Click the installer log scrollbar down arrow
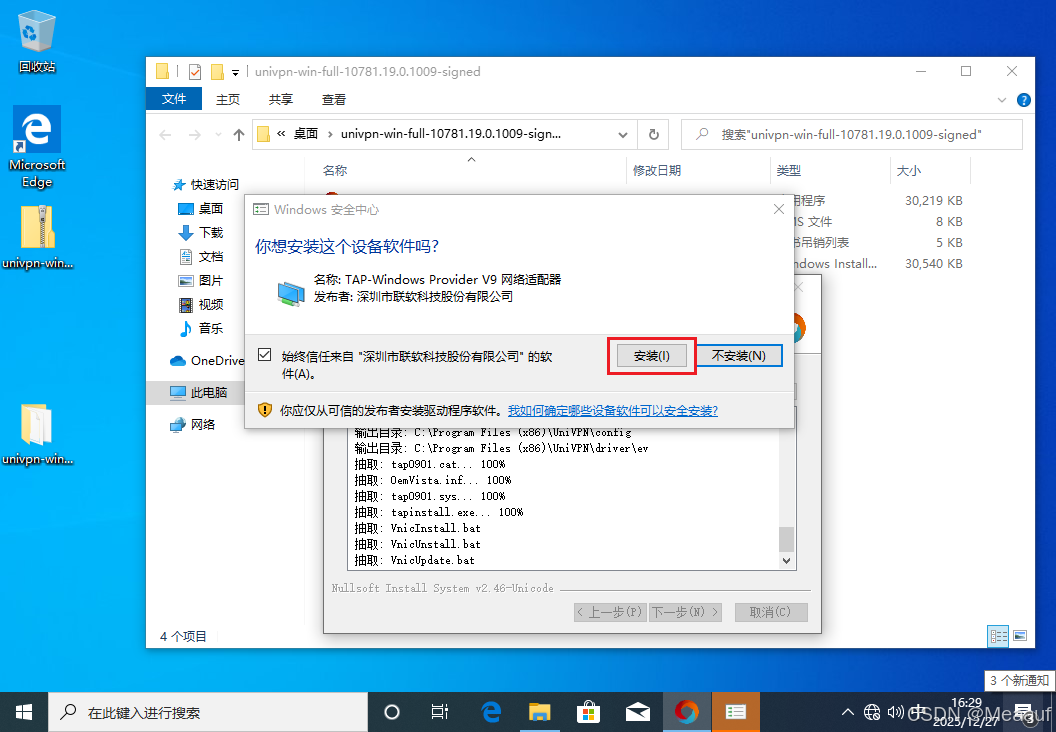Screen dimensions: 1056x732 click(x=786, y=560)
